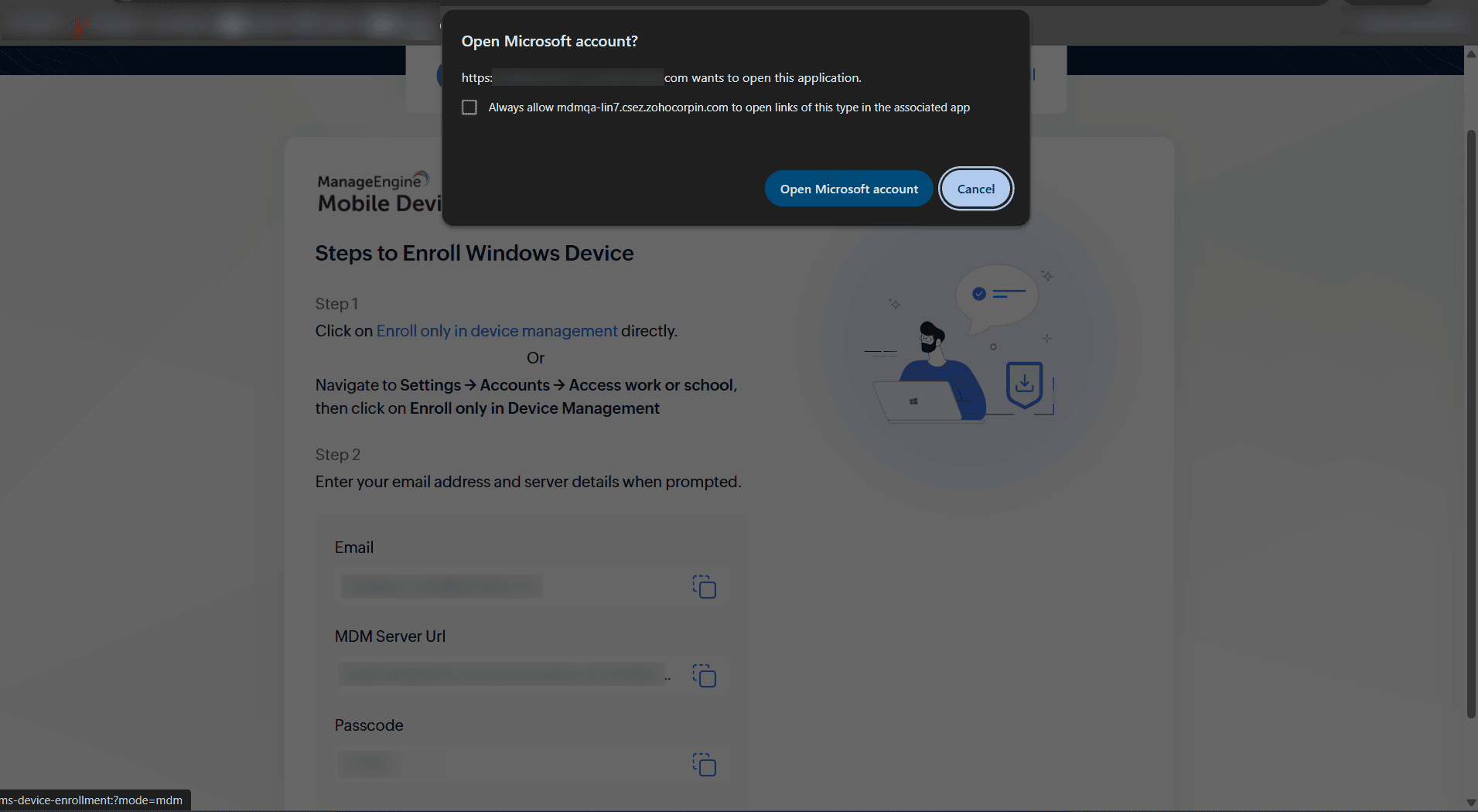Copy the MDM Server Url value

click(x=704, y=676)
